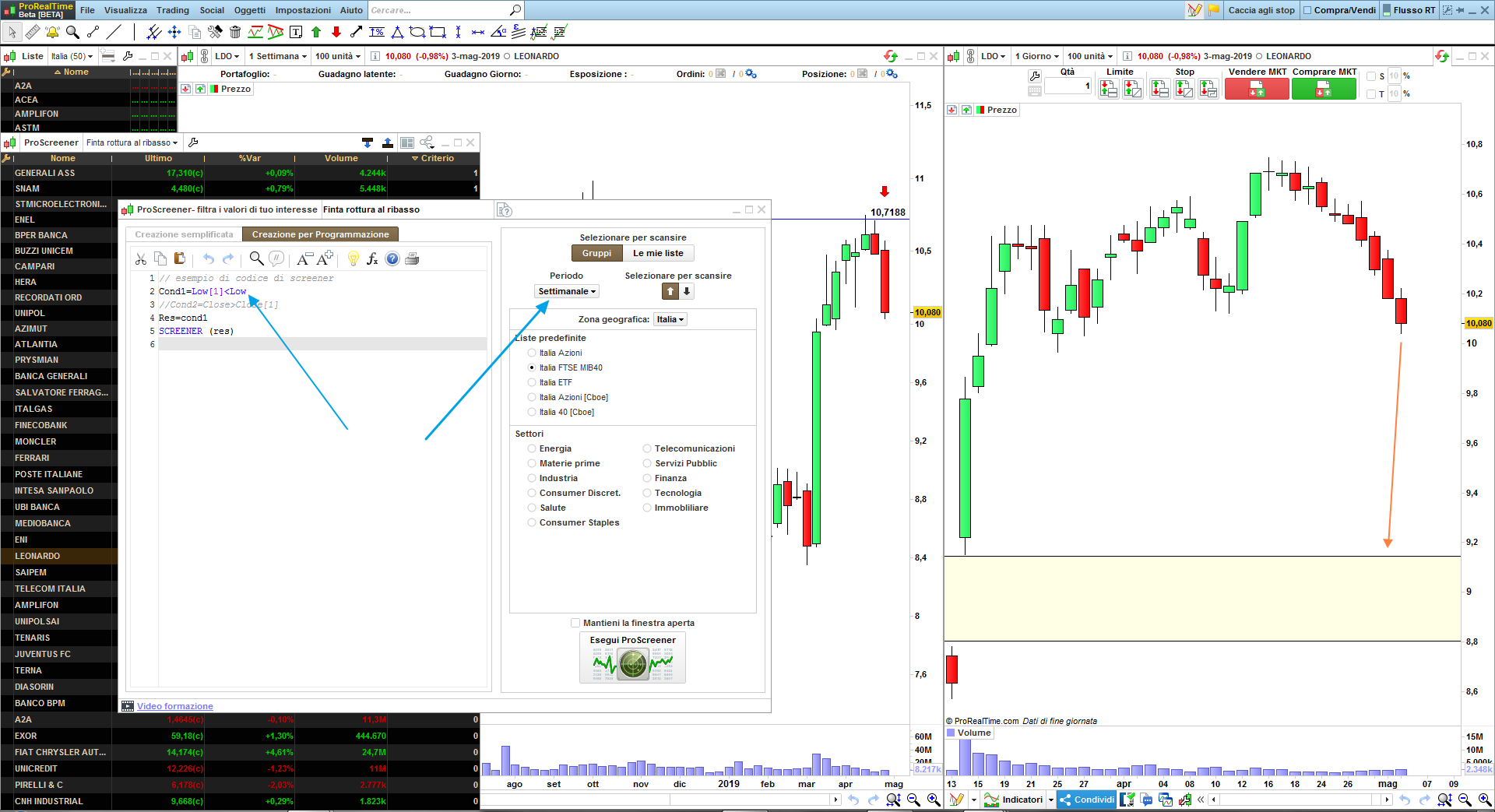Open the fx function insert icon
This screenshot has height=812, width=1495.
[x=372, y=259]
